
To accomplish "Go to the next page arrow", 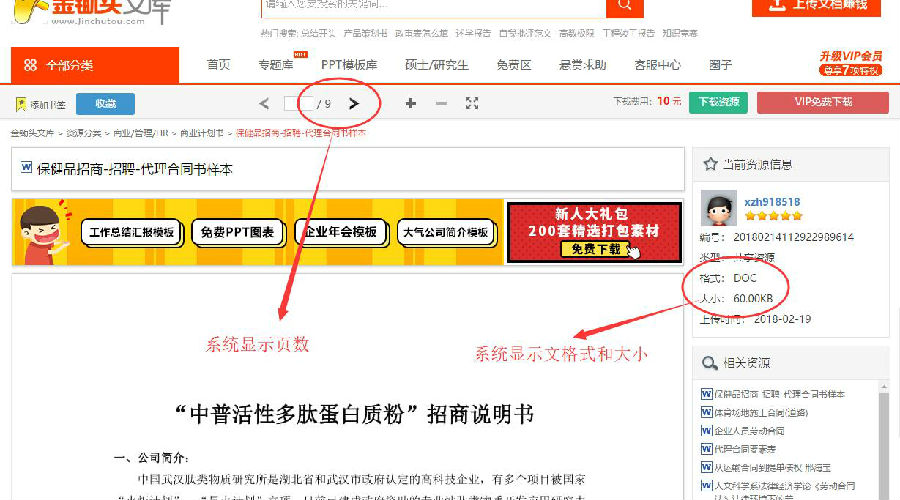I will click(x=354, y=103).
